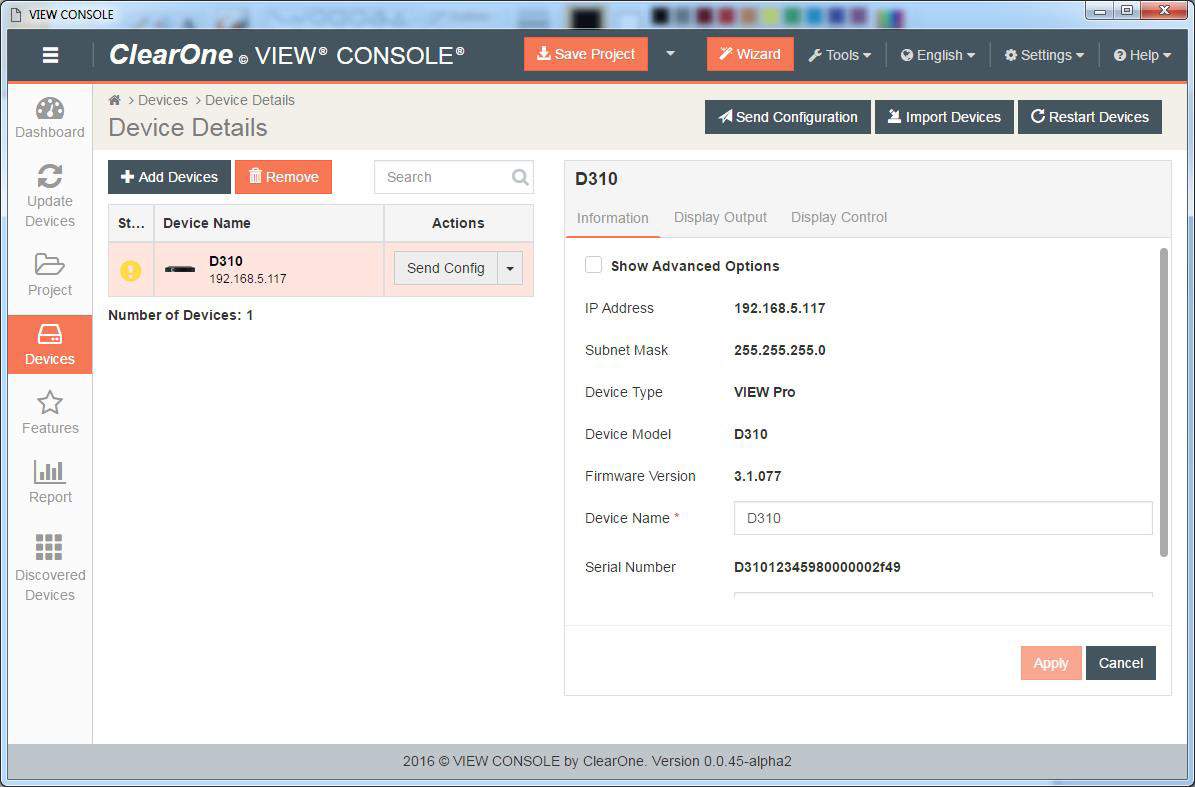Open the Project folder icon
1195x787 pixels.
50,264
